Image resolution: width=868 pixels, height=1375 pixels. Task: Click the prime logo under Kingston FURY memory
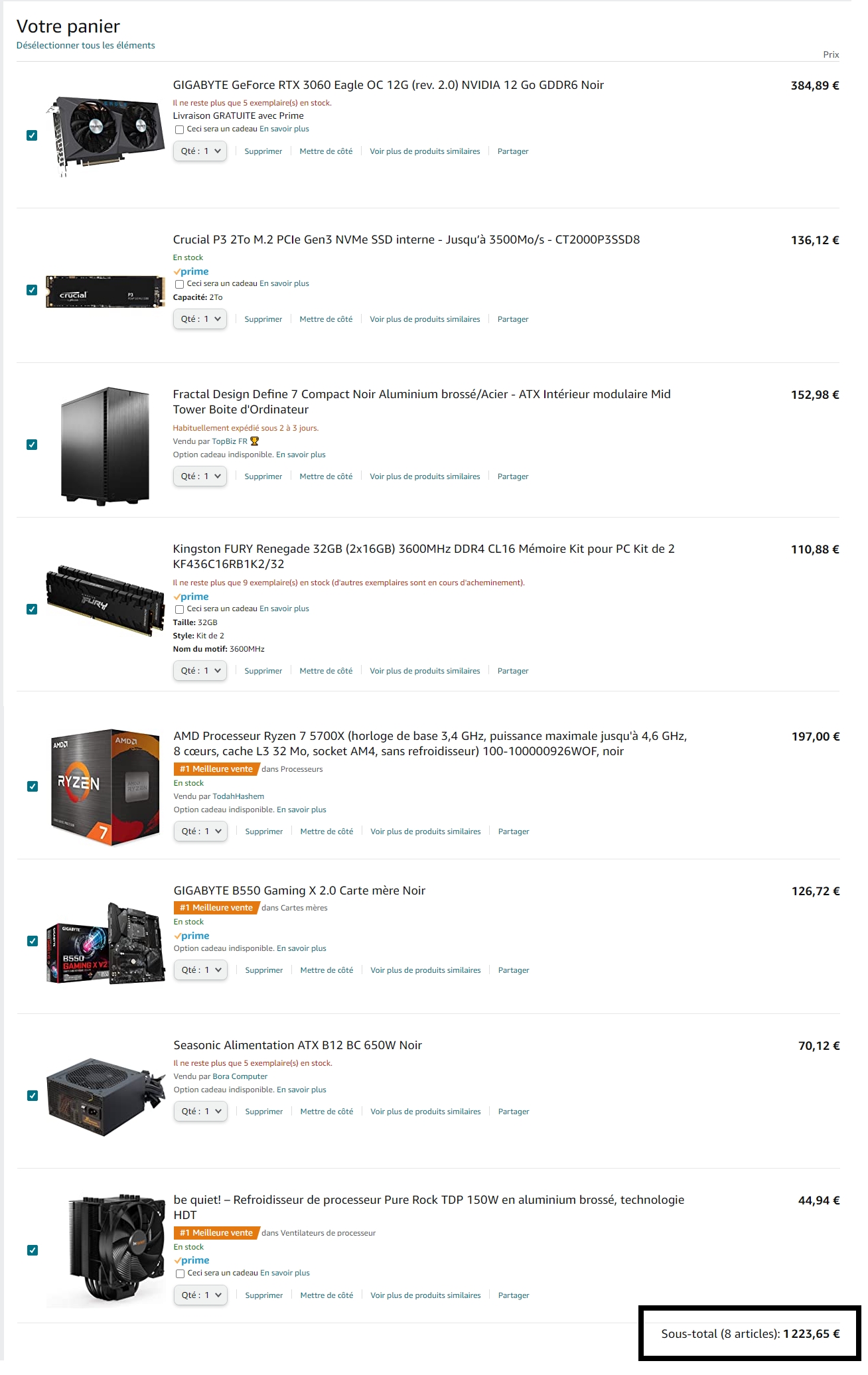191,597
